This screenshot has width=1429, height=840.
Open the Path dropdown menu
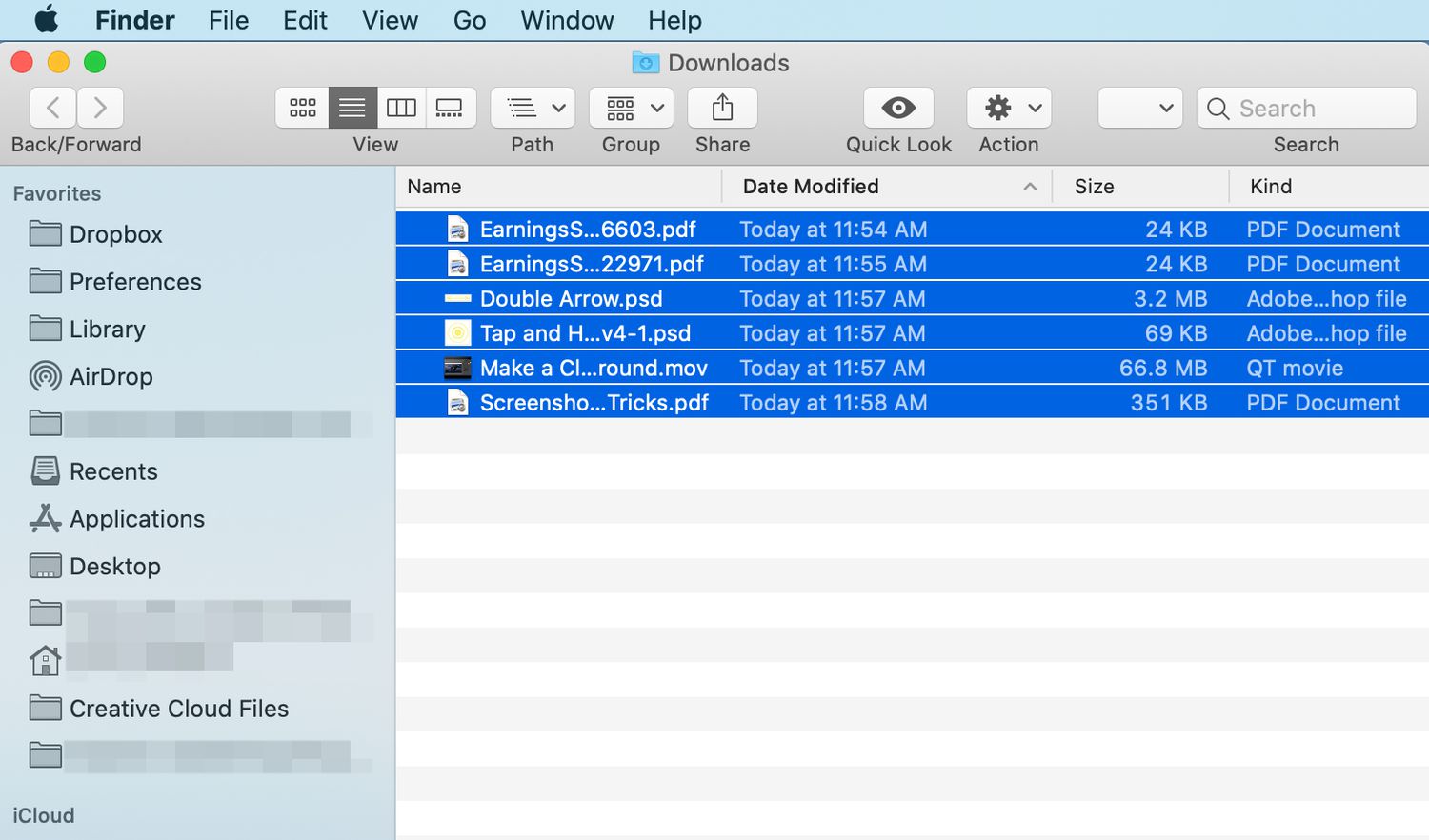(x=533, y=108)
